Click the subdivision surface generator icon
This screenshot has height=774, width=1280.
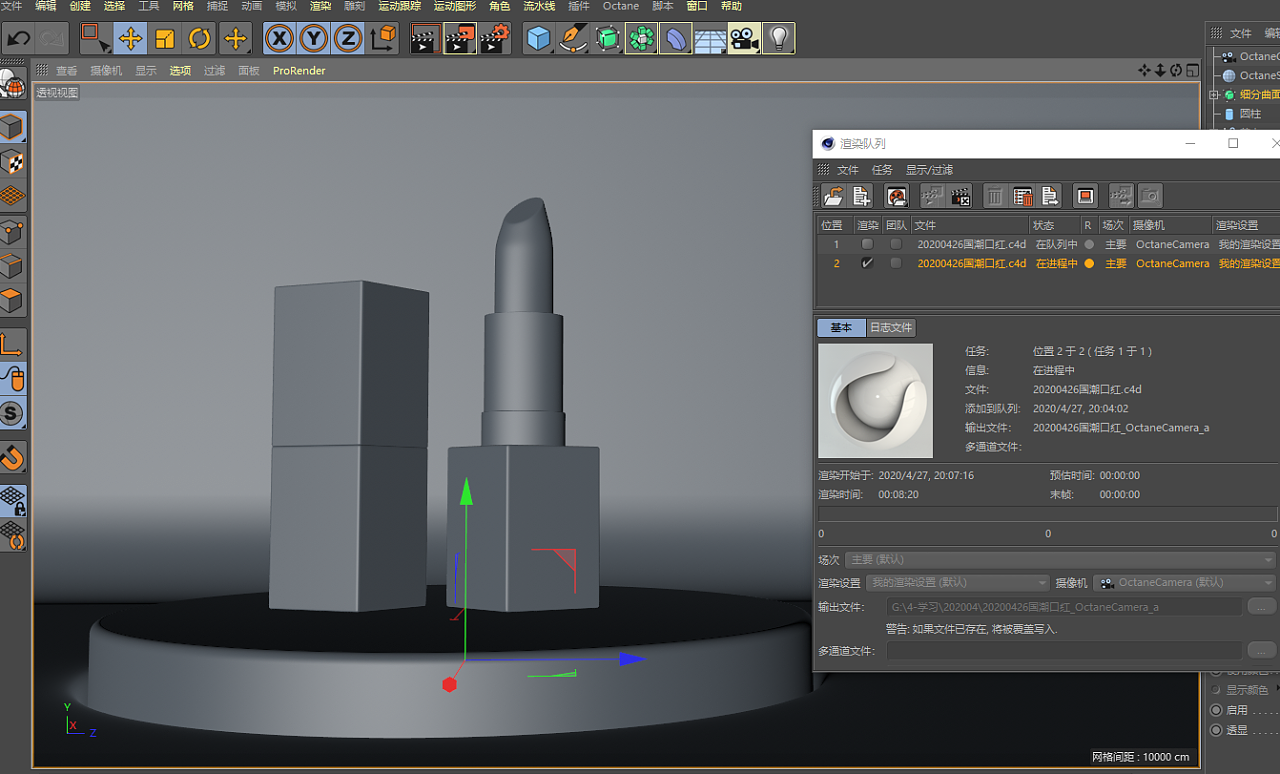point(607,39)
